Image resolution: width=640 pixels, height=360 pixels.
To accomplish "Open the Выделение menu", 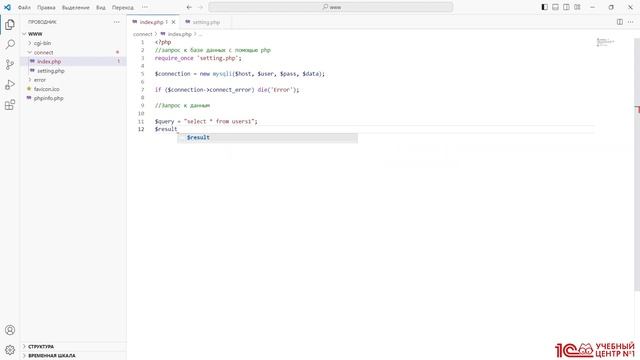I will 76,7.
